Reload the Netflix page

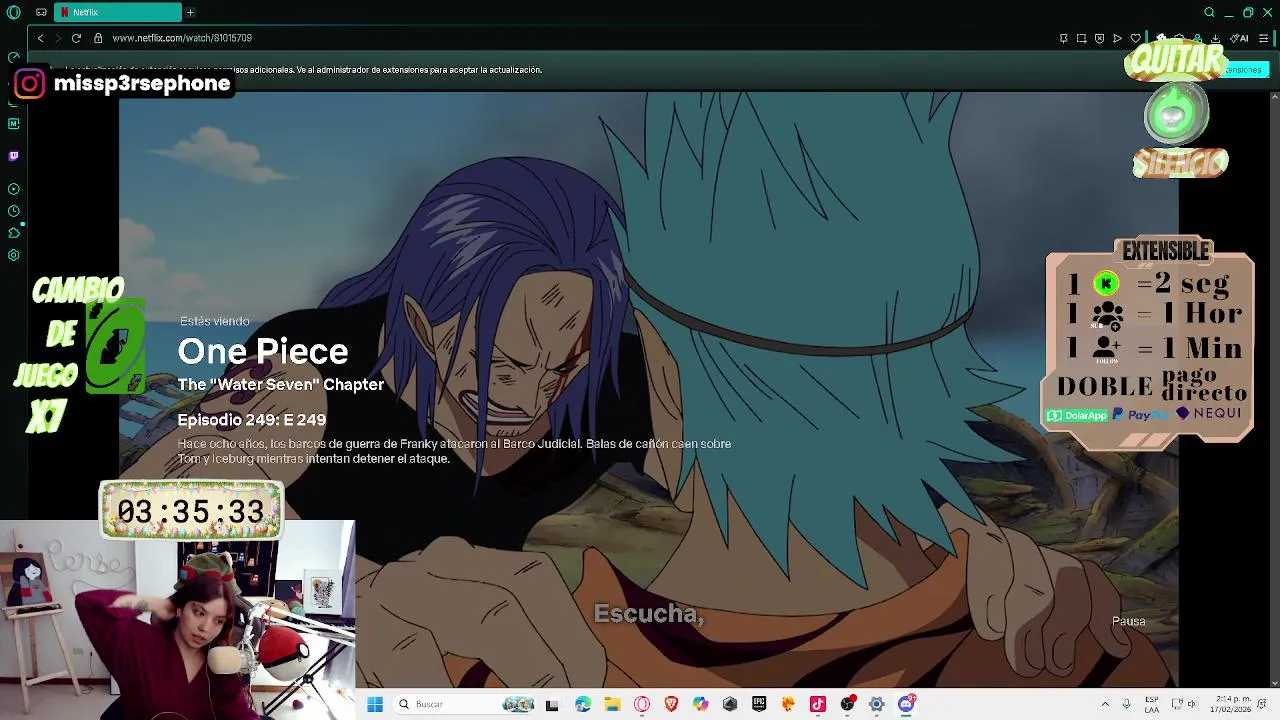[76, 38]
